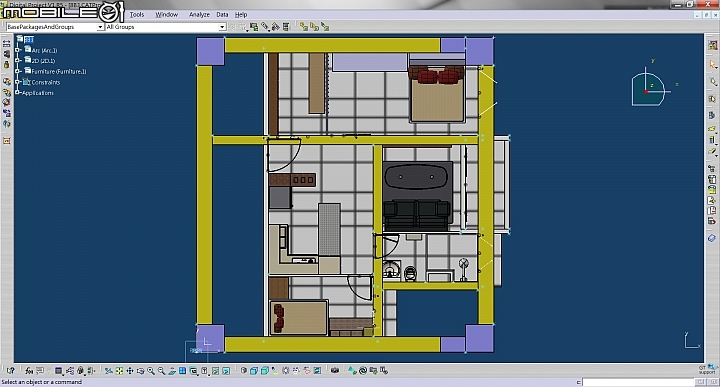Click the Zoom Out magnifier icon

161,370
